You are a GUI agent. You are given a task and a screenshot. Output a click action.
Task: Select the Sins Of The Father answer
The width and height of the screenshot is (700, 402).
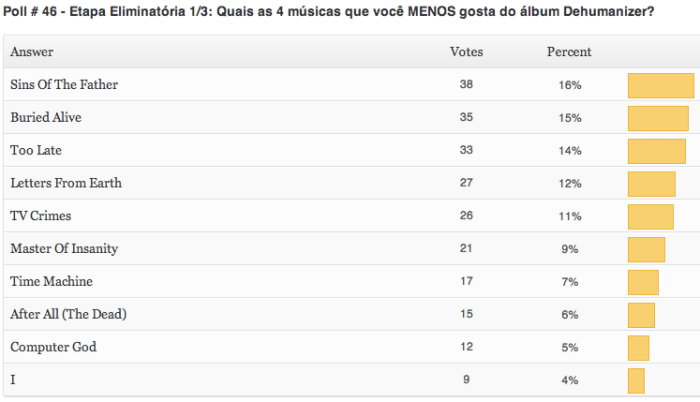[x=64, y=85]
